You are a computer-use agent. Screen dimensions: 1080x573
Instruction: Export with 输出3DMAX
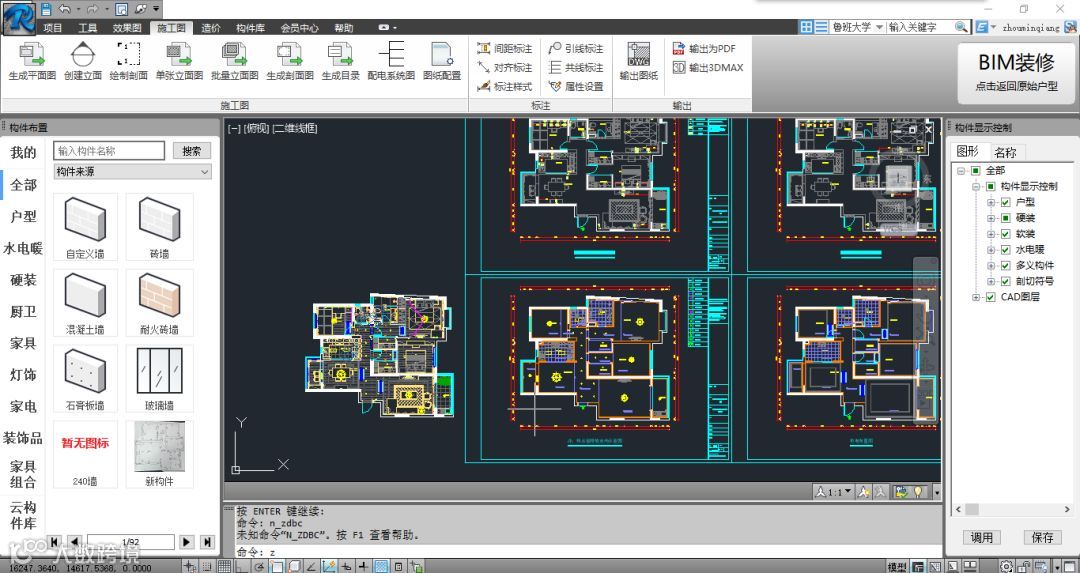tap(707, 67)
